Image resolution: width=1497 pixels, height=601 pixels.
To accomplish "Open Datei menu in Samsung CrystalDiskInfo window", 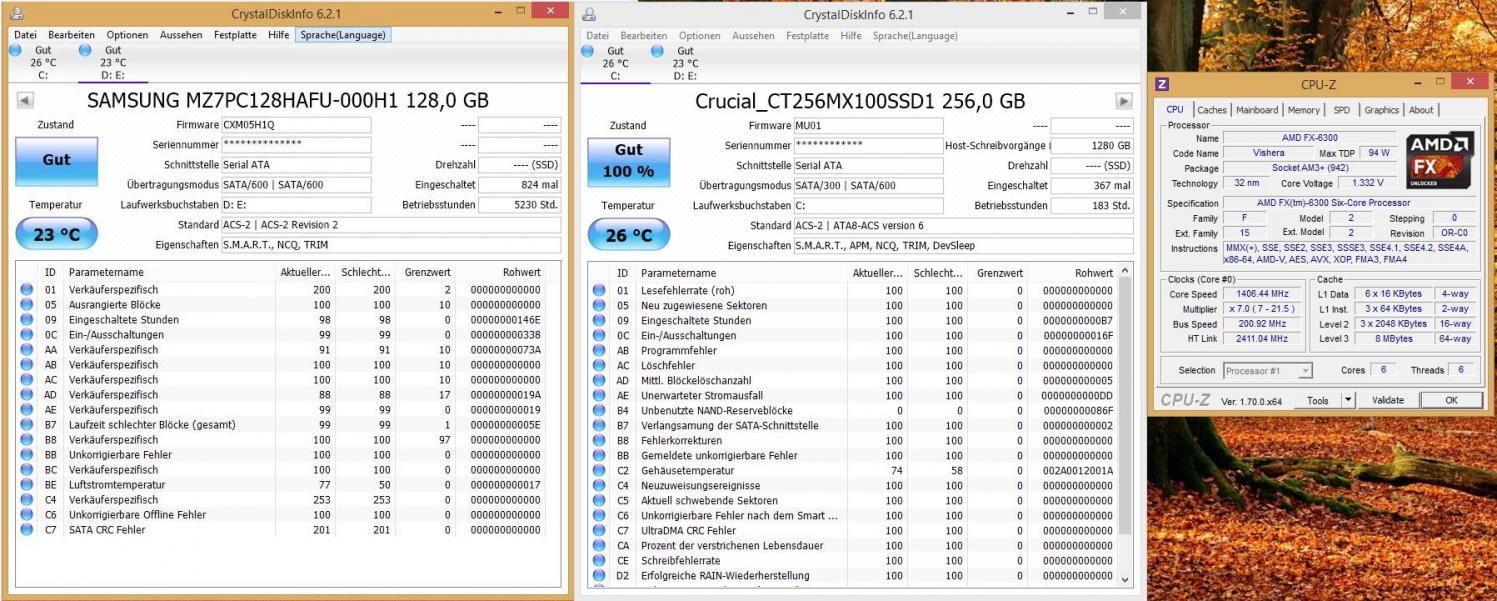I will tap(25, 35).
